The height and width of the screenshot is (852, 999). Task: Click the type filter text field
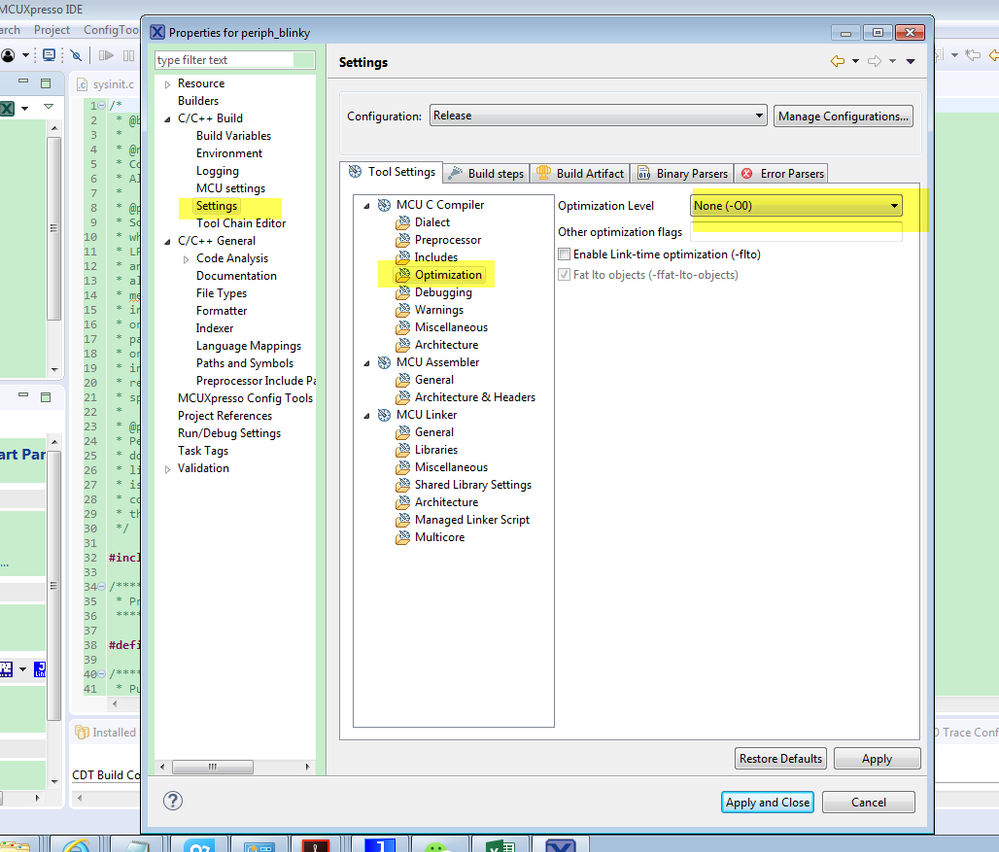point(234,59)
